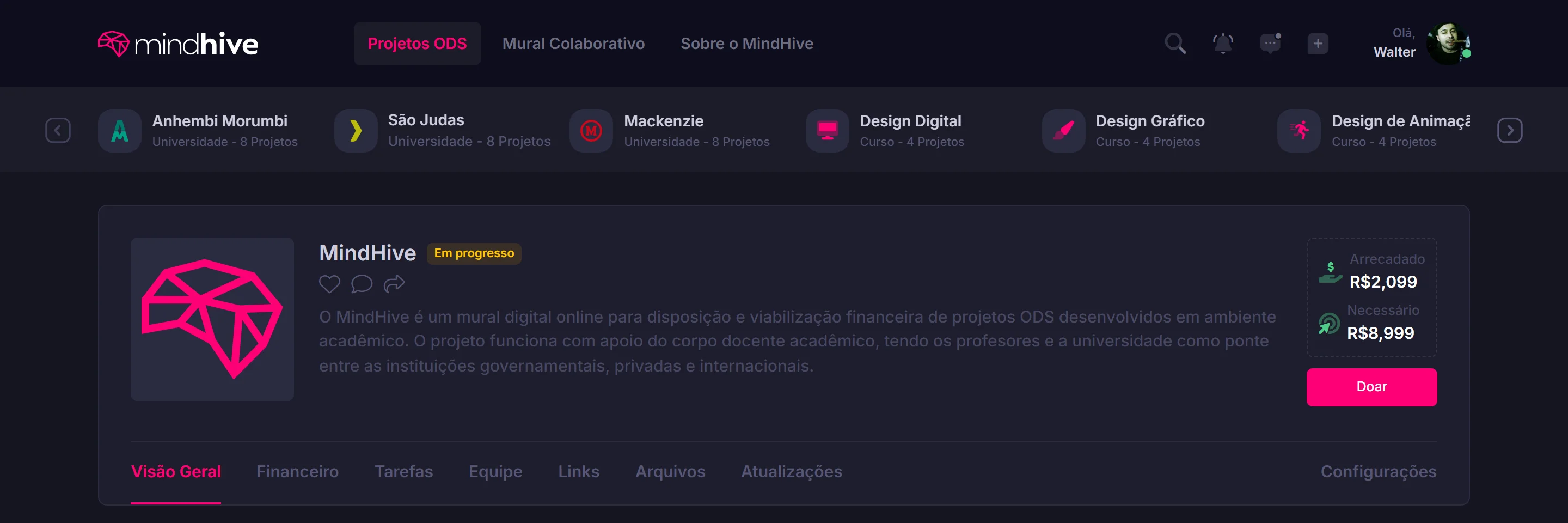Click the Design Gráfico title text
Screen dimensions: 1568x523
(x=1150, y=121)
